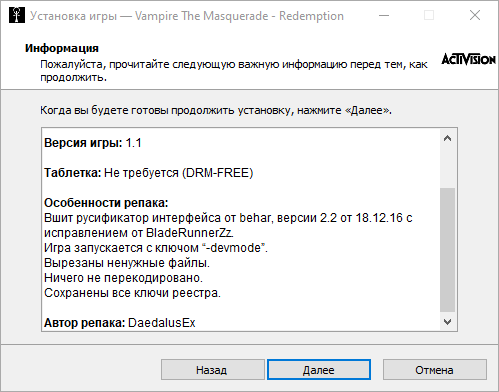Image resolution: width=499 pixels, height=392 pixels.
Task: Minimize the installer window
Action: 384,15
